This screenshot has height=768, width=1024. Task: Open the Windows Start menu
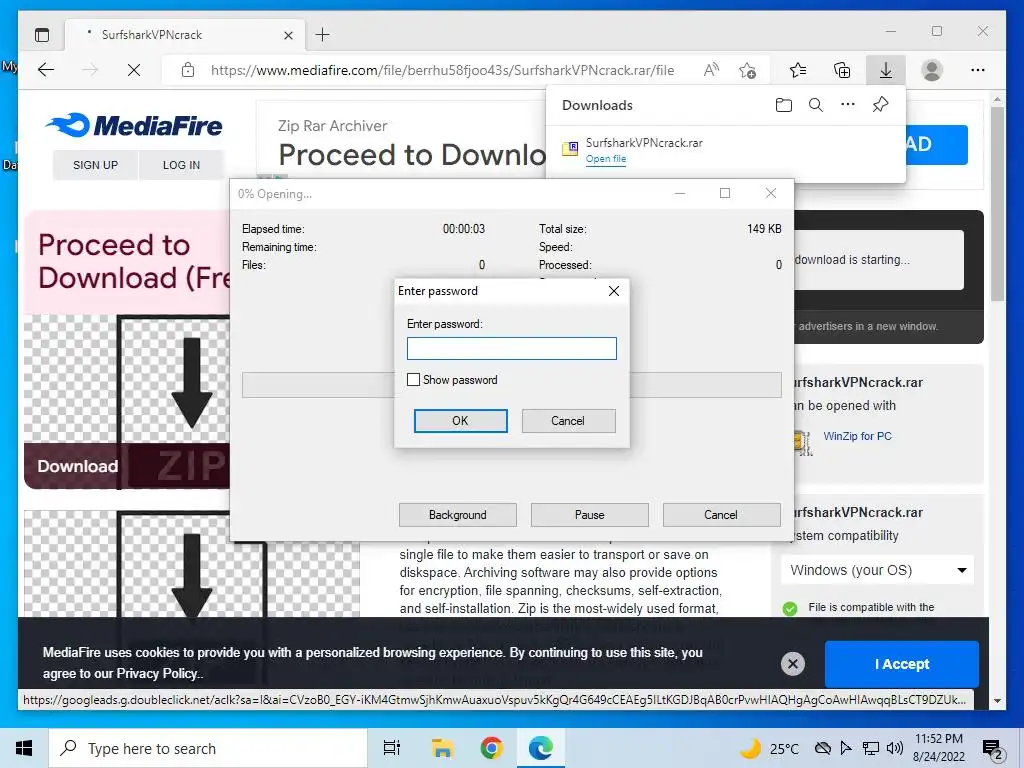click(24, 748)
